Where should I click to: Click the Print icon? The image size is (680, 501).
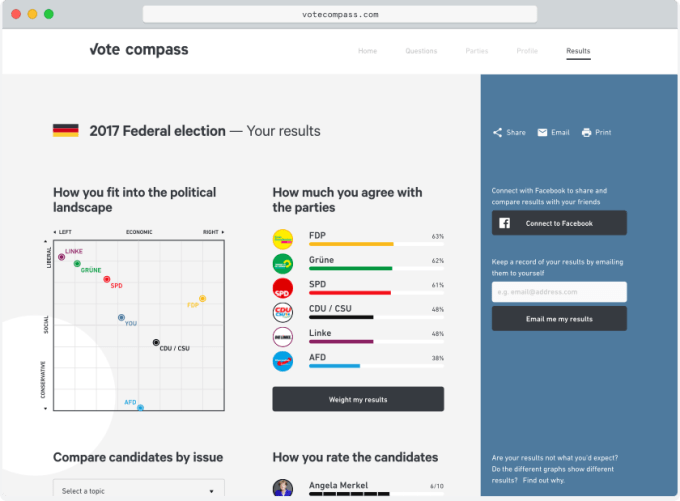(587, 132)
